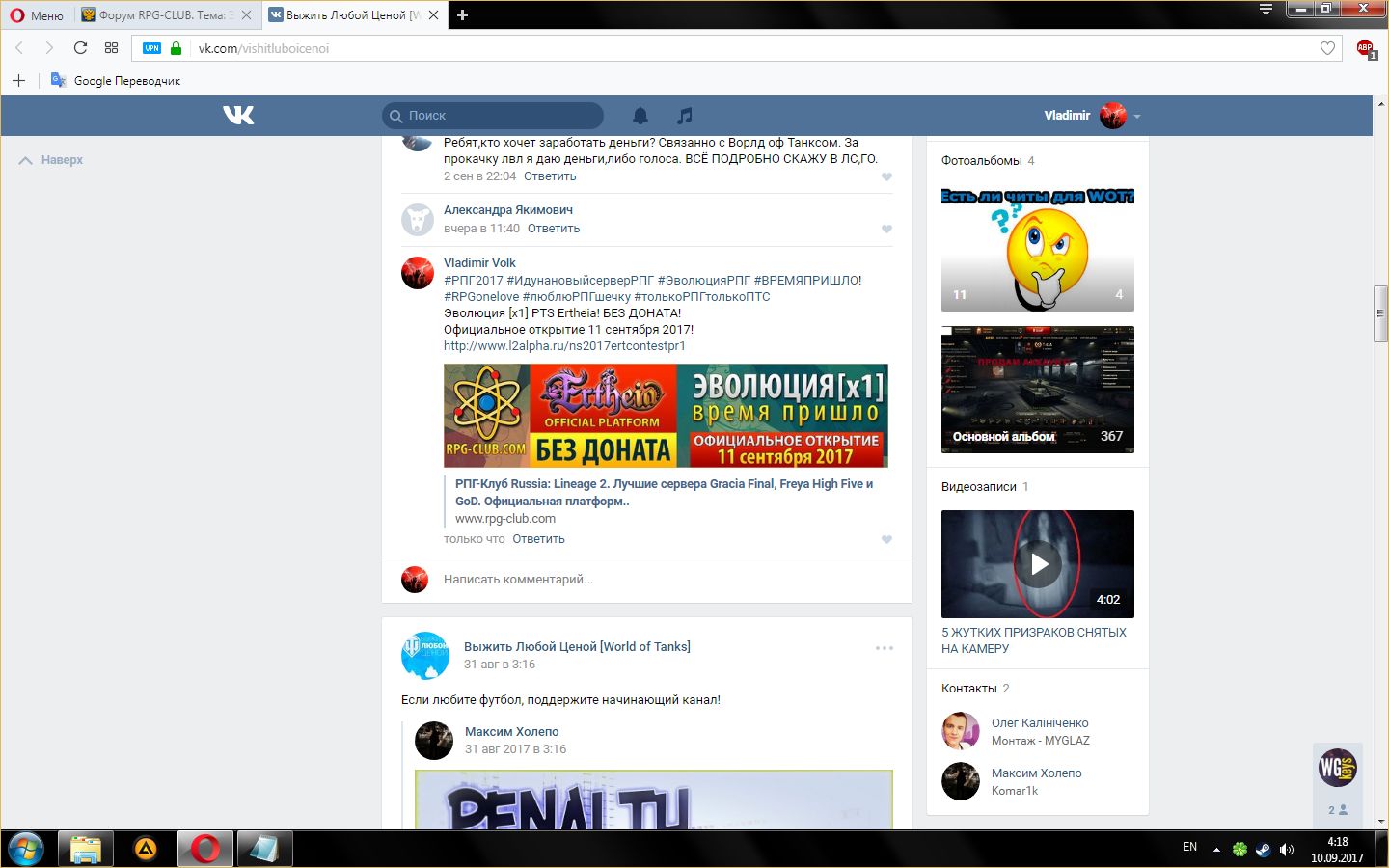Open the Google Переводчик bookmark
Viewport: 1389px width, 868px height.
pyautogui.click(x=116, y=80)
